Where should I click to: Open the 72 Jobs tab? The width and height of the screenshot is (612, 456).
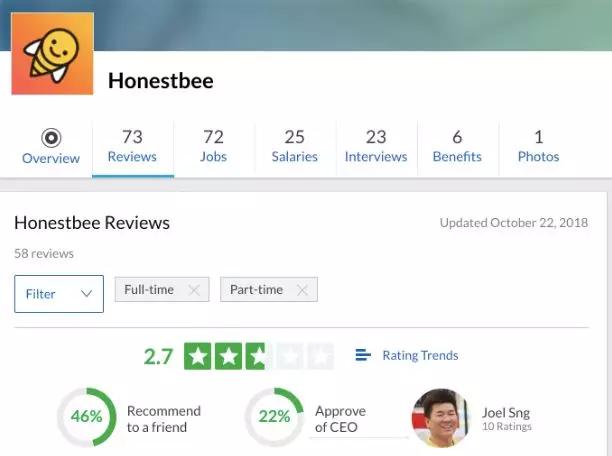click(213, 148)
